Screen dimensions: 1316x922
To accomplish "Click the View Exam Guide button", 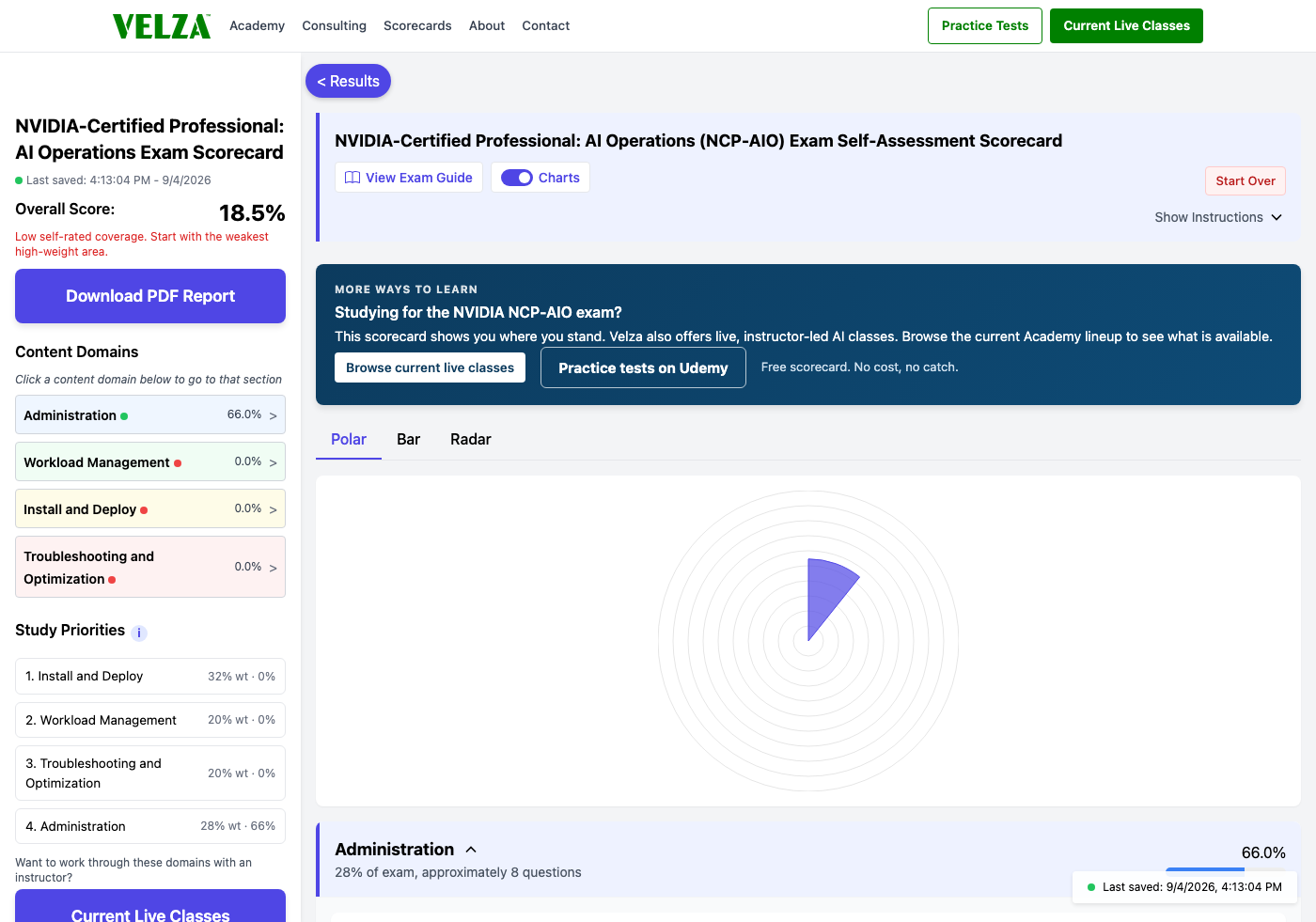I will coord(409,178).
